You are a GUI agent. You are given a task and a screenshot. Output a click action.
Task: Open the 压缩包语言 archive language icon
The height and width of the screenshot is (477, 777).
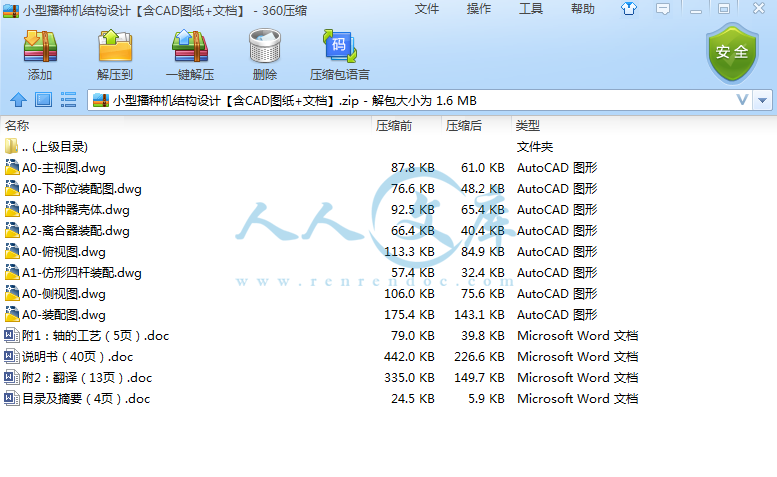(x=339, y=46)
